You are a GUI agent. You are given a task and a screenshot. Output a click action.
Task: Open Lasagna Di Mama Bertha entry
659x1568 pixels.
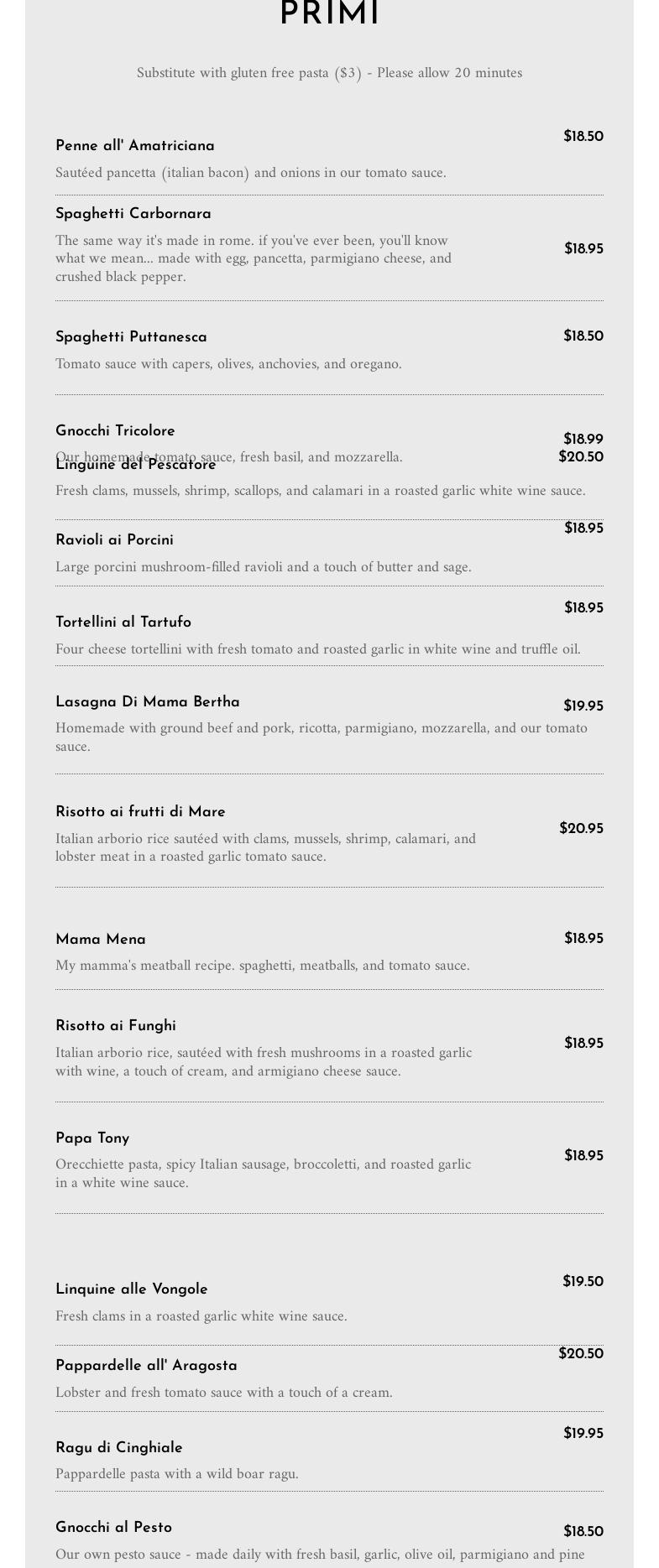coord(148,702)
